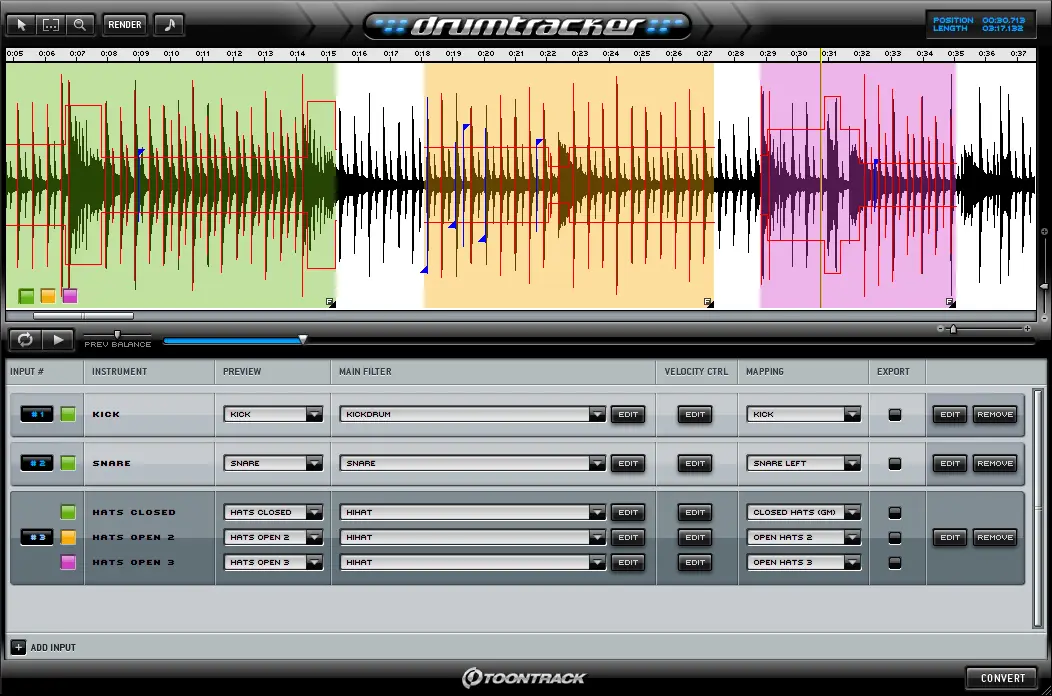
Task: Select input #2 Snare track
Action: tap(37, 463)
